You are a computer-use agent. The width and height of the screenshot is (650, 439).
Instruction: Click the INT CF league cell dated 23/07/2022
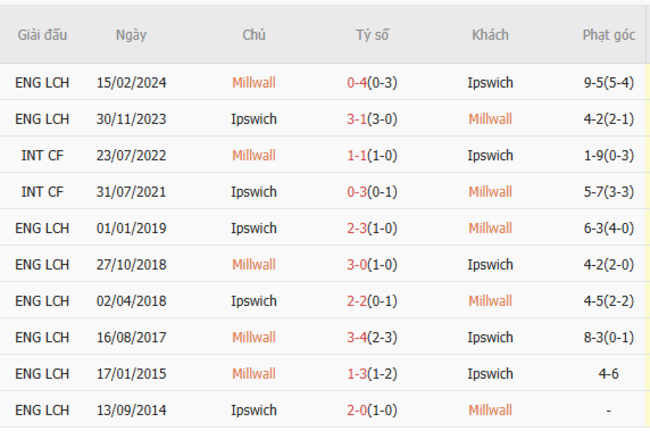(x=42, y=155)
